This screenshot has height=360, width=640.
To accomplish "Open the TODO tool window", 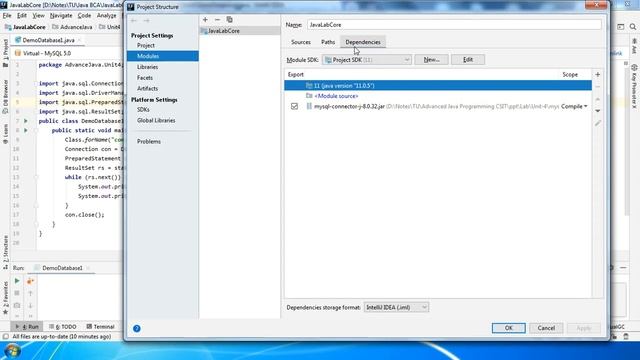I will click(x=63, y=327).
